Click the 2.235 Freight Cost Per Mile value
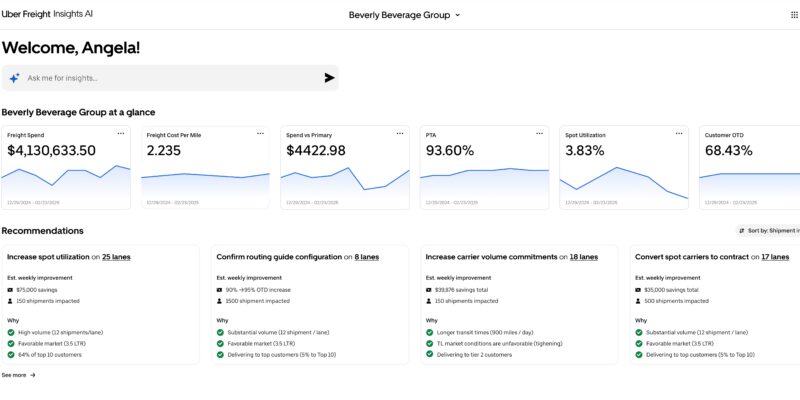This screenshot has height=400, width=800. (163, 151)
